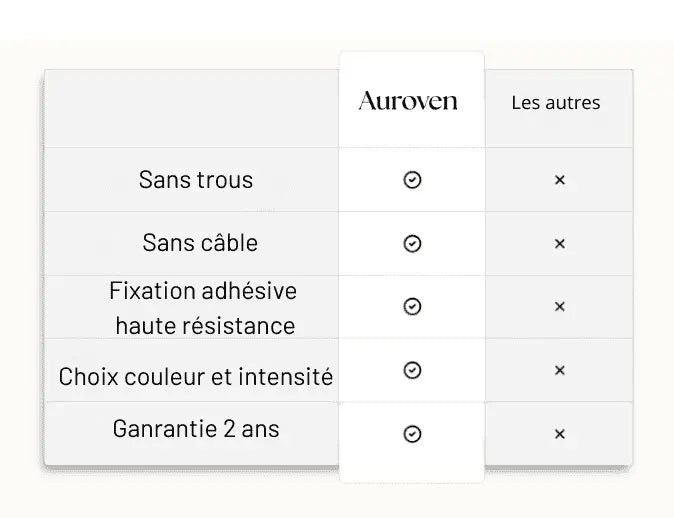This screenshot has height=518, width=674.
Task: Select the Les autres column header
Action: 556,102
